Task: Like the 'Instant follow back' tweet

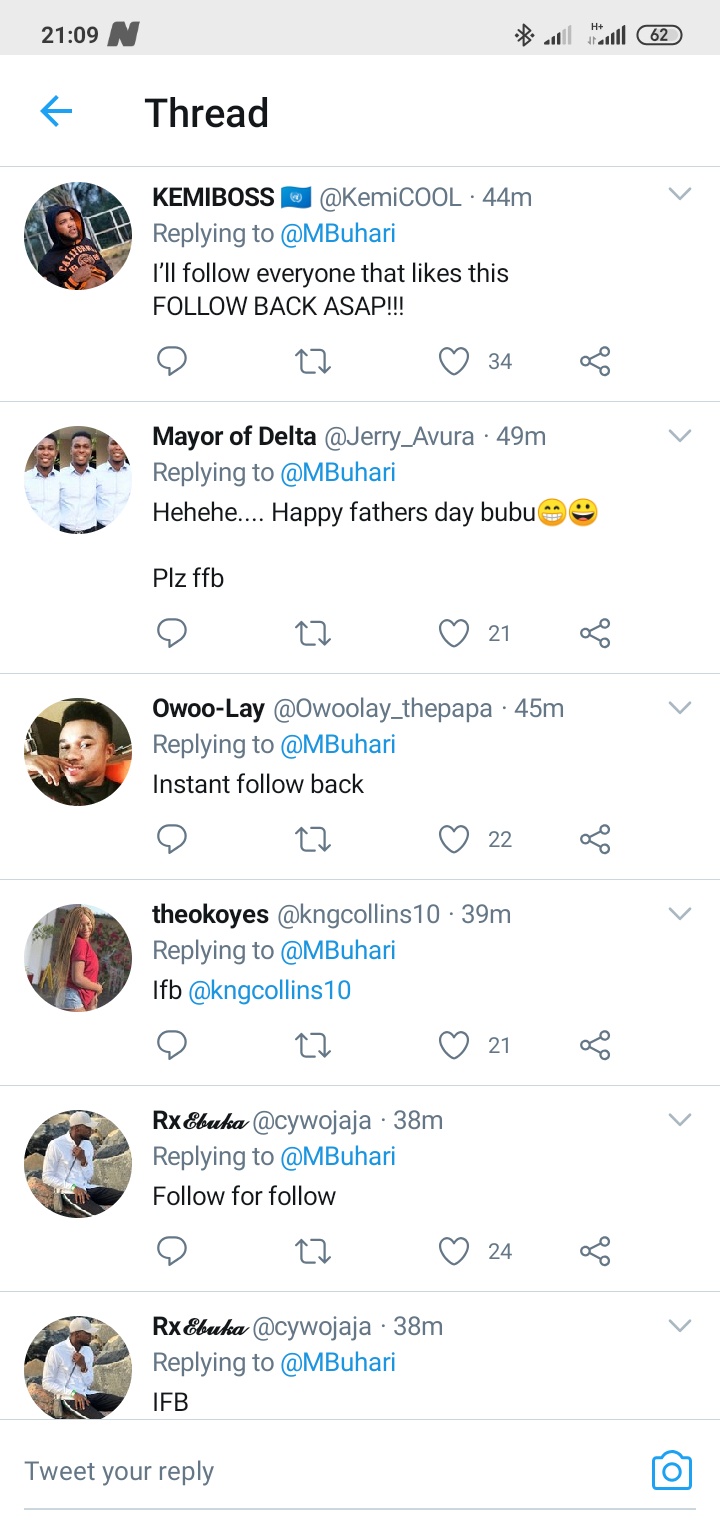Action: tap(454, 839)
